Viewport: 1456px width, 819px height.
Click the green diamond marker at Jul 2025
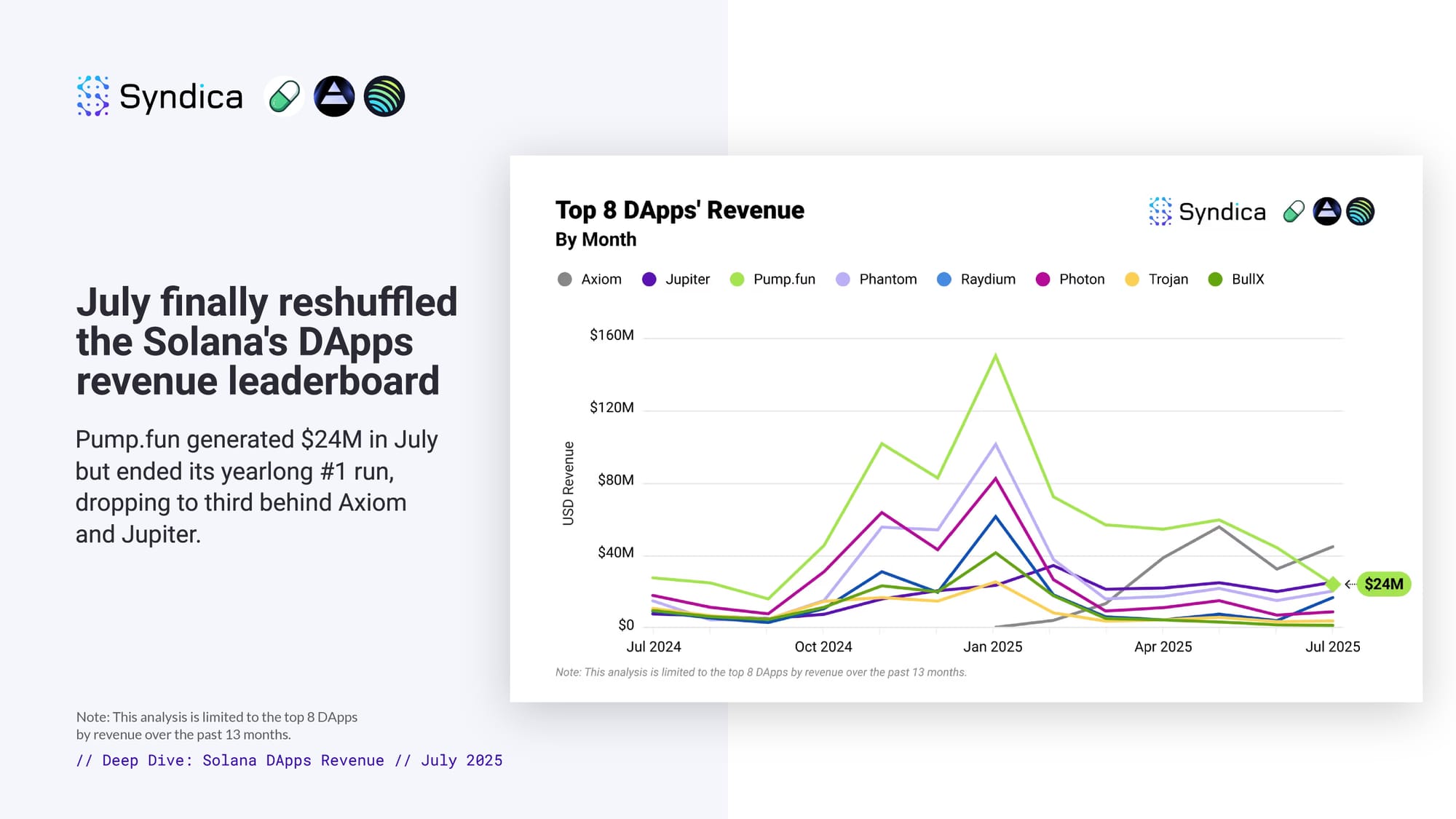1333,584
